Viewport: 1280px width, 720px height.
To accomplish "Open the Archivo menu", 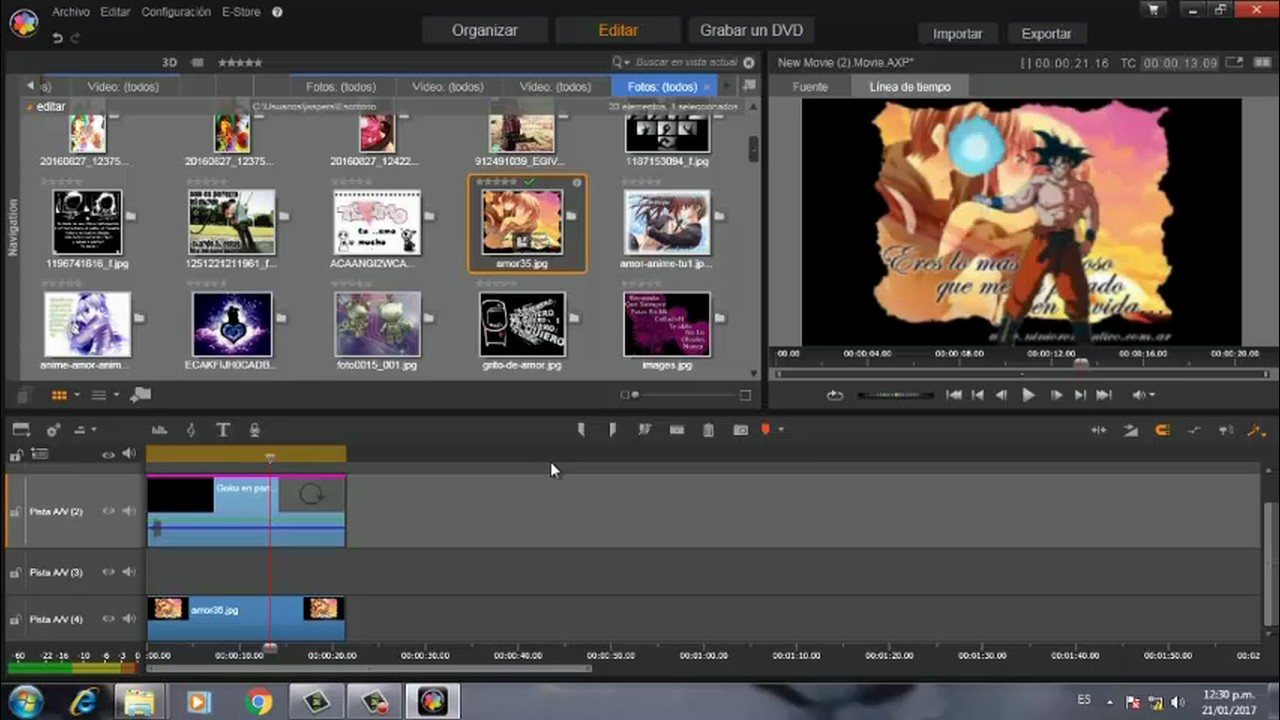I will [71, 12].
